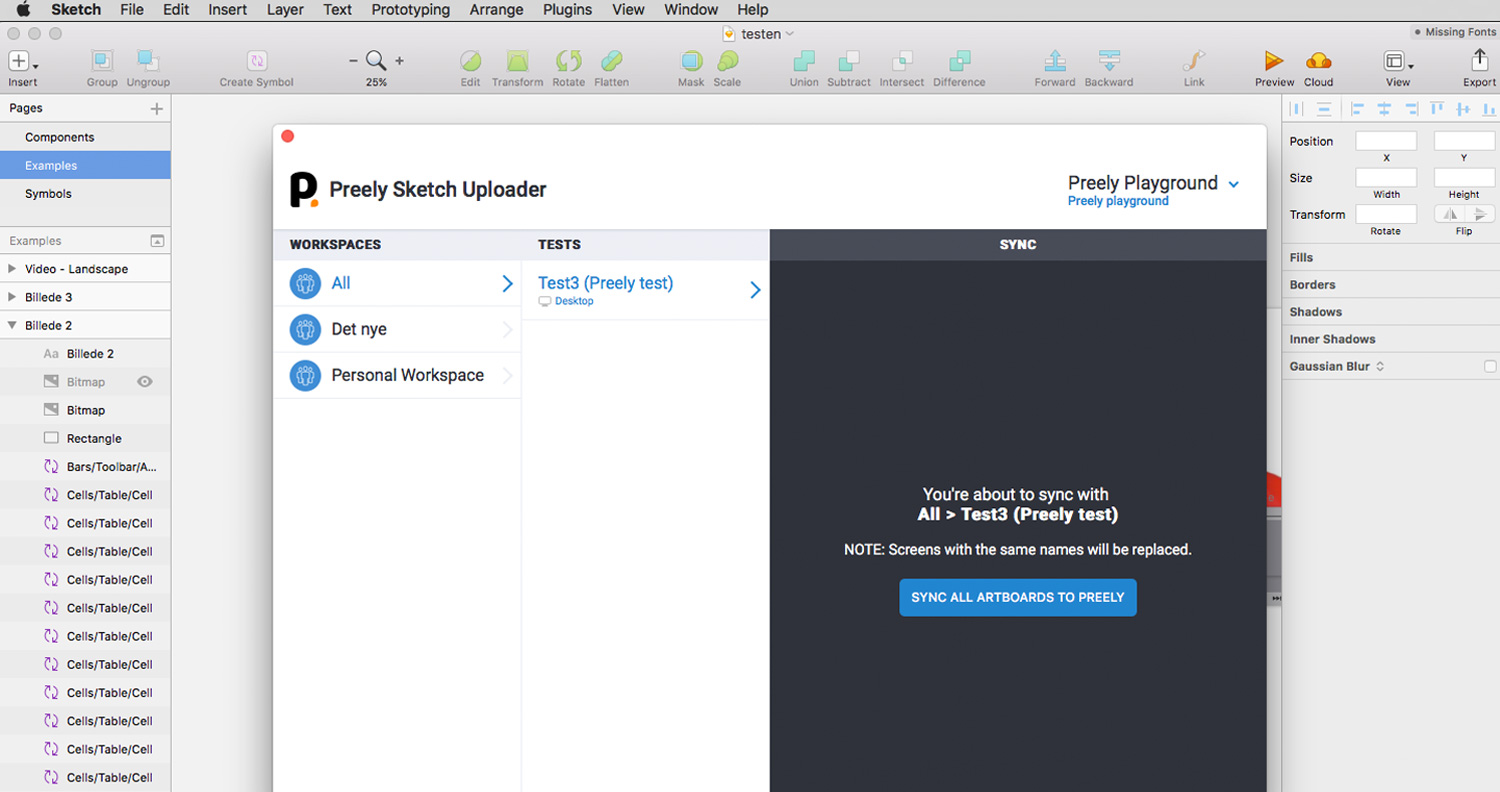
Task: Open the Arrange menu
Action: (496, 10)
